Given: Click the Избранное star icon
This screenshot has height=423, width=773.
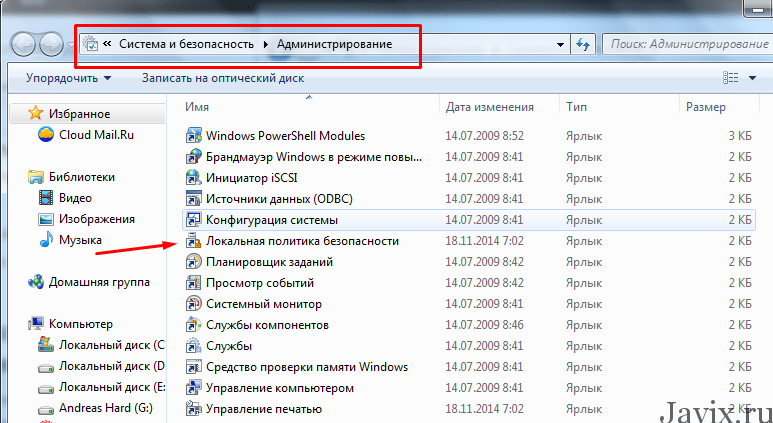Looking at the screenshot, I should (35, 113).
